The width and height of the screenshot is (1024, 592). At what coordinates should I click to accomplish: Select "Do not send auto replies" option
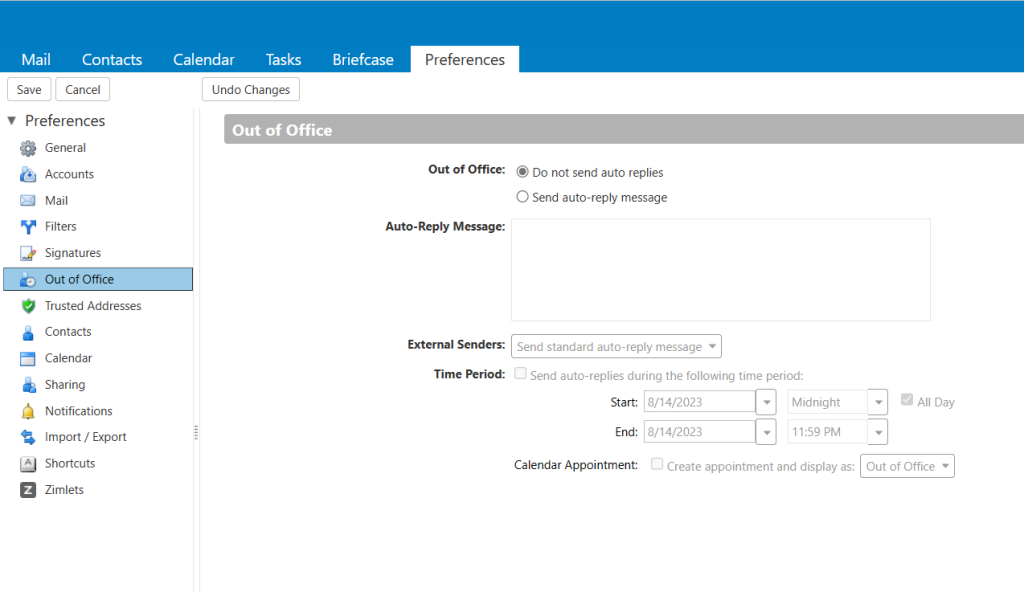522,172
